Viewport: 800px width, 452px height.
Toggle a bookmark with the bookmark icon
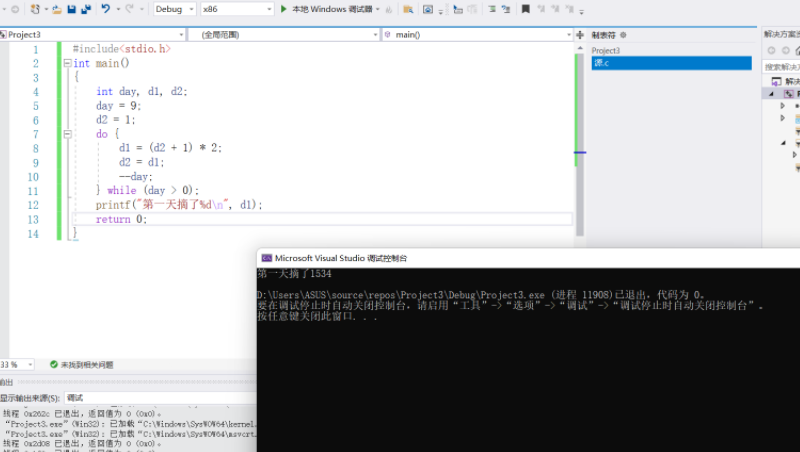(x=526, y=9)
